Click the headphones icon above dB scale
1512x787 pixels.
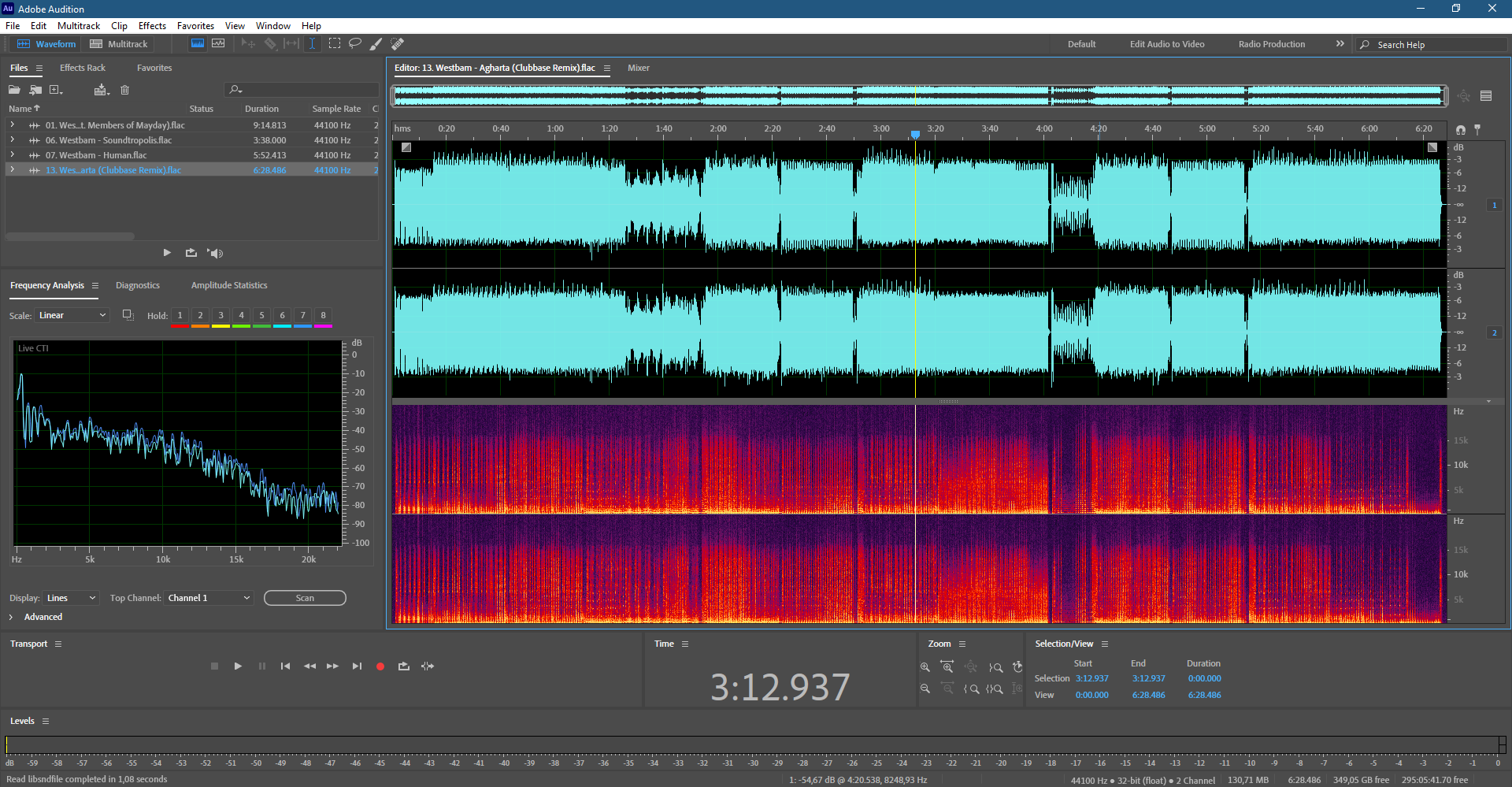(1461, 130)
